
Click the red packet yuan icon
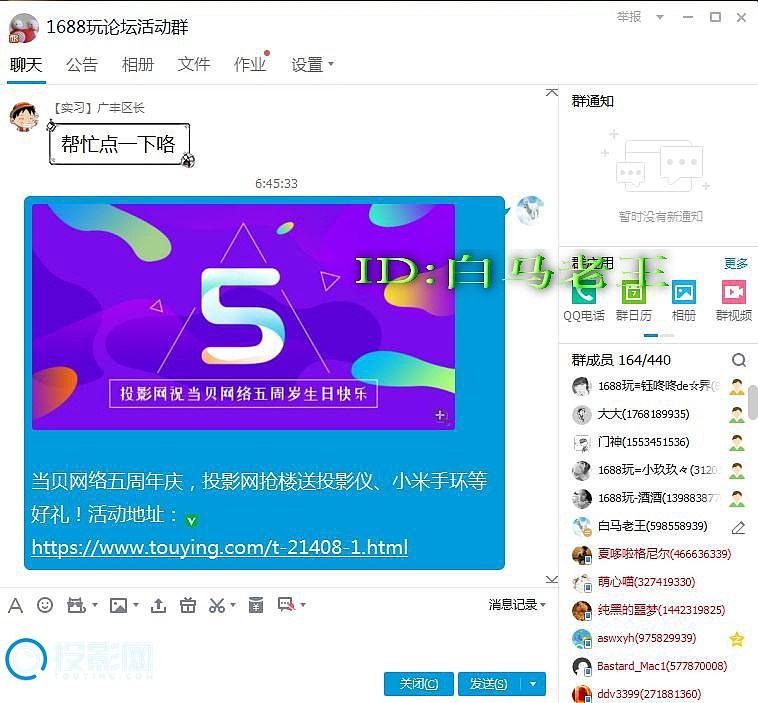tap(256, 605)
